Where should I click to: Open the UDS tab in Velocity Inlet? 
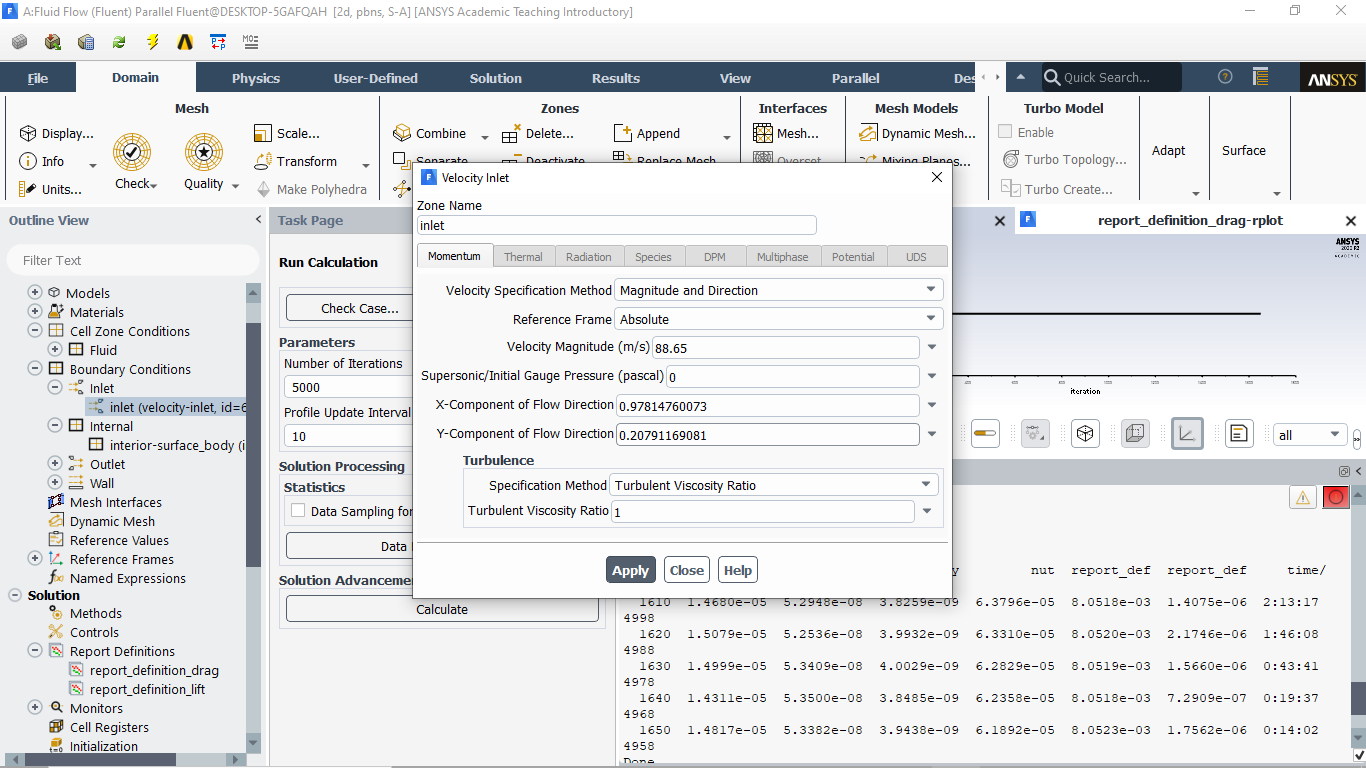[x=916, y=257]
